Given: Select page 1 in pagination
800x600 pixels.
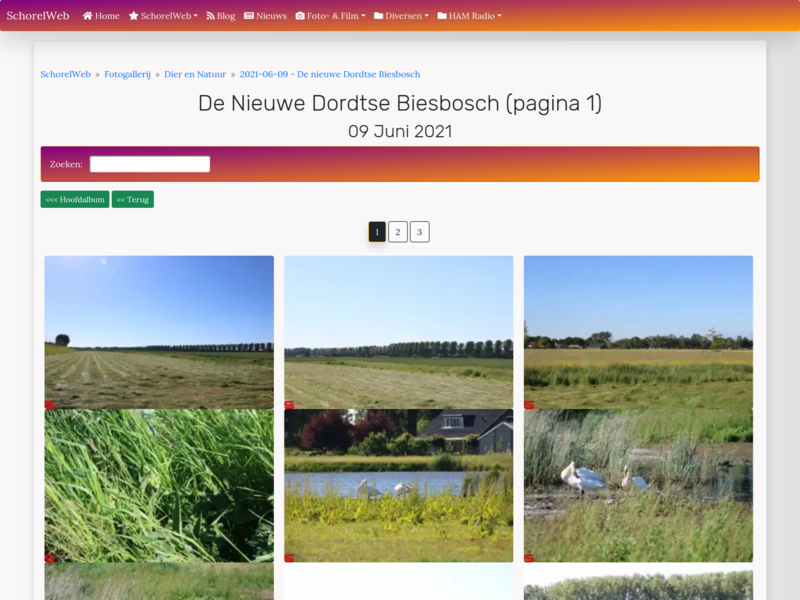Looking at the screenshot, I should click(377, 232).
